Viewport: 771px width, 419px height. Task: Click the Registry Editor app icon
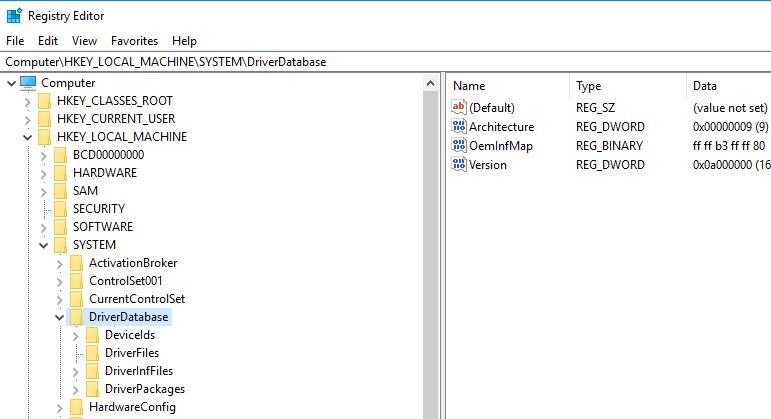click(x=14, y=16)
